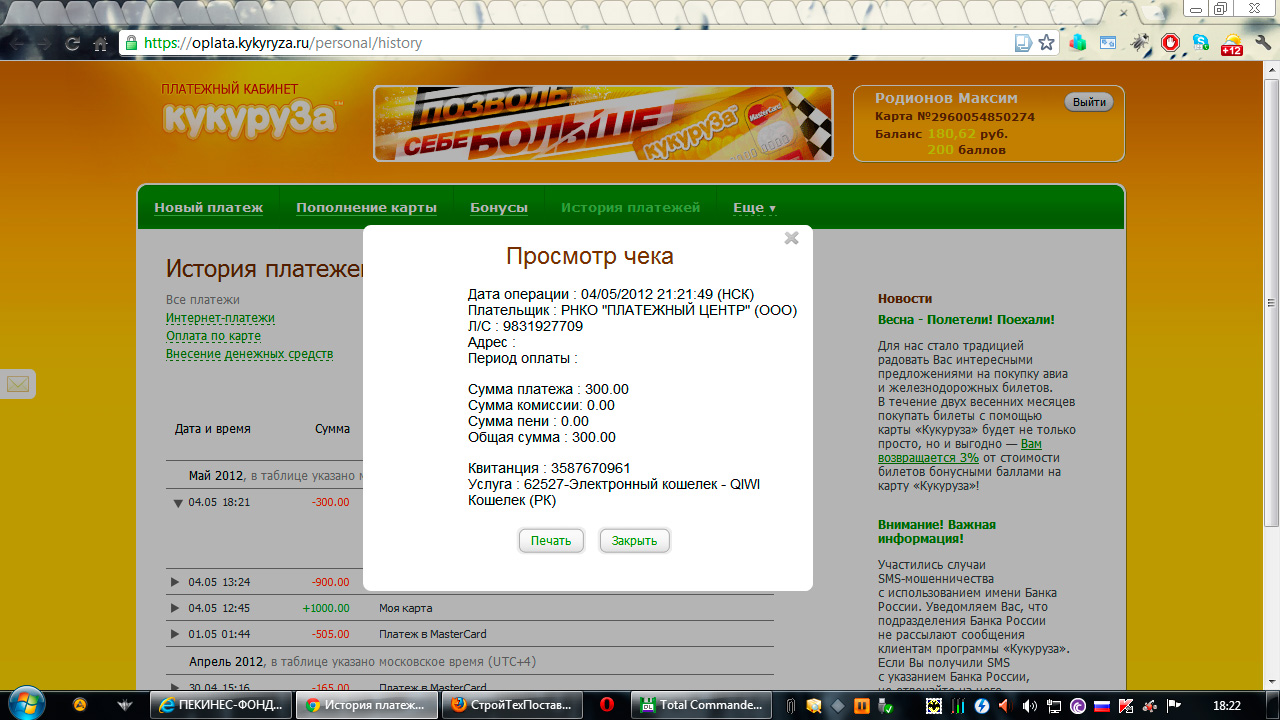This screenshot has height=720, width=1280.
Task: Click the bug-shaped extension icon in Chrome toolbar
Action: [x=1139, y=43]
